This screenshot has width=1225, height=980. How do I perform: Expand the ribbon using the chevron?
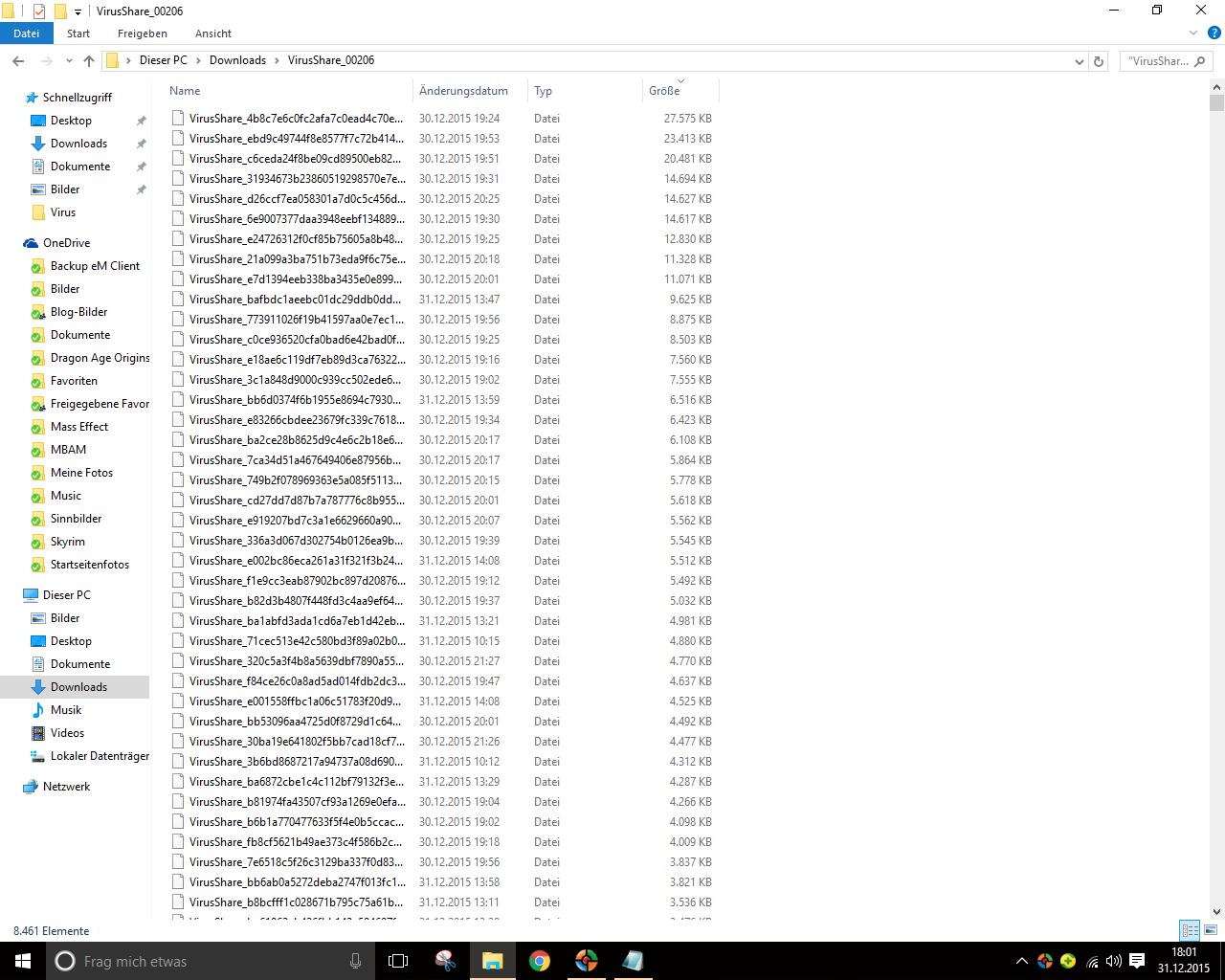(x=1193, y=33)
